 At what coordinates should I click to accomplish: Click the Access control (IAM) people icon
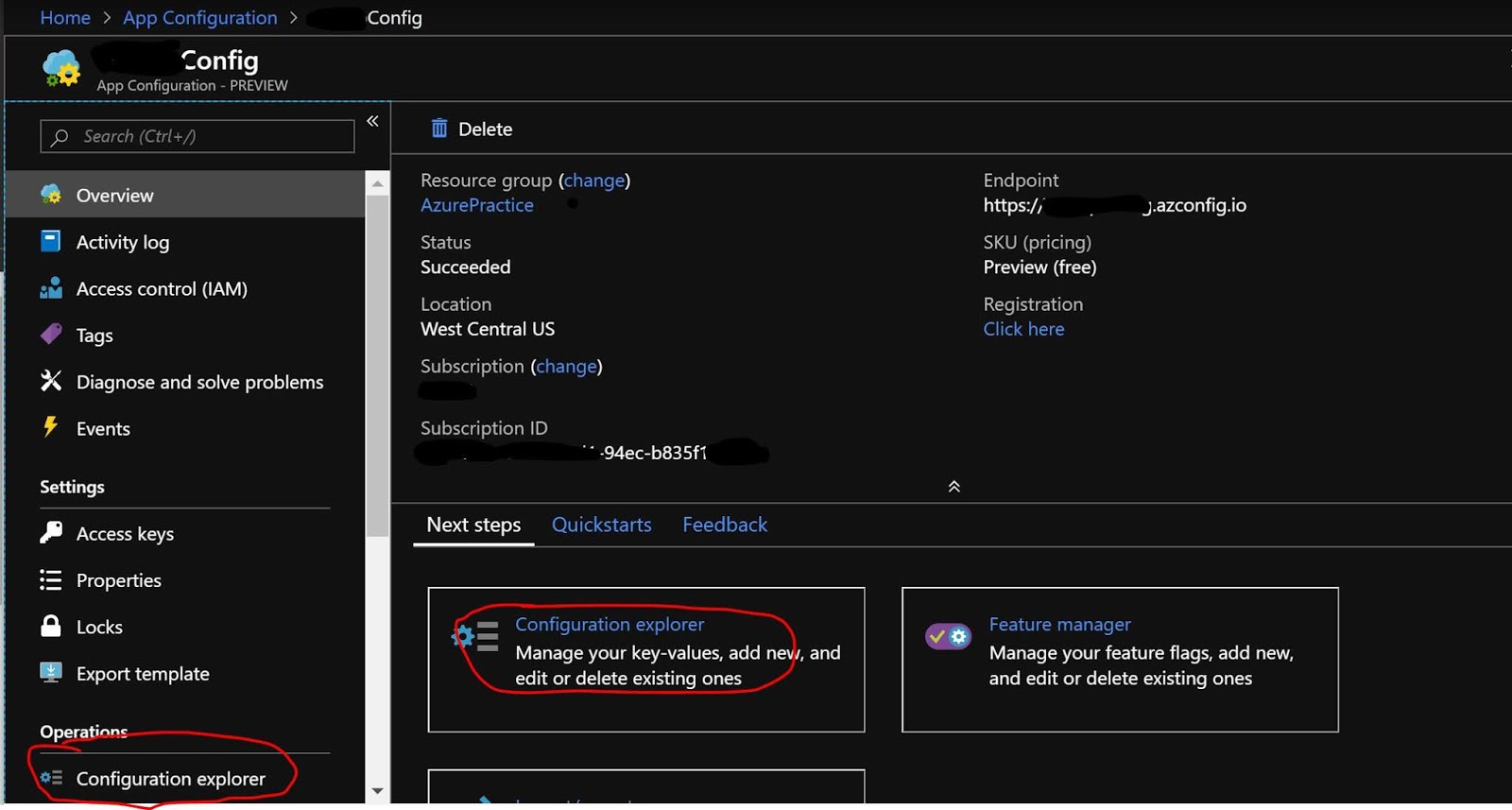click(51, 288)
